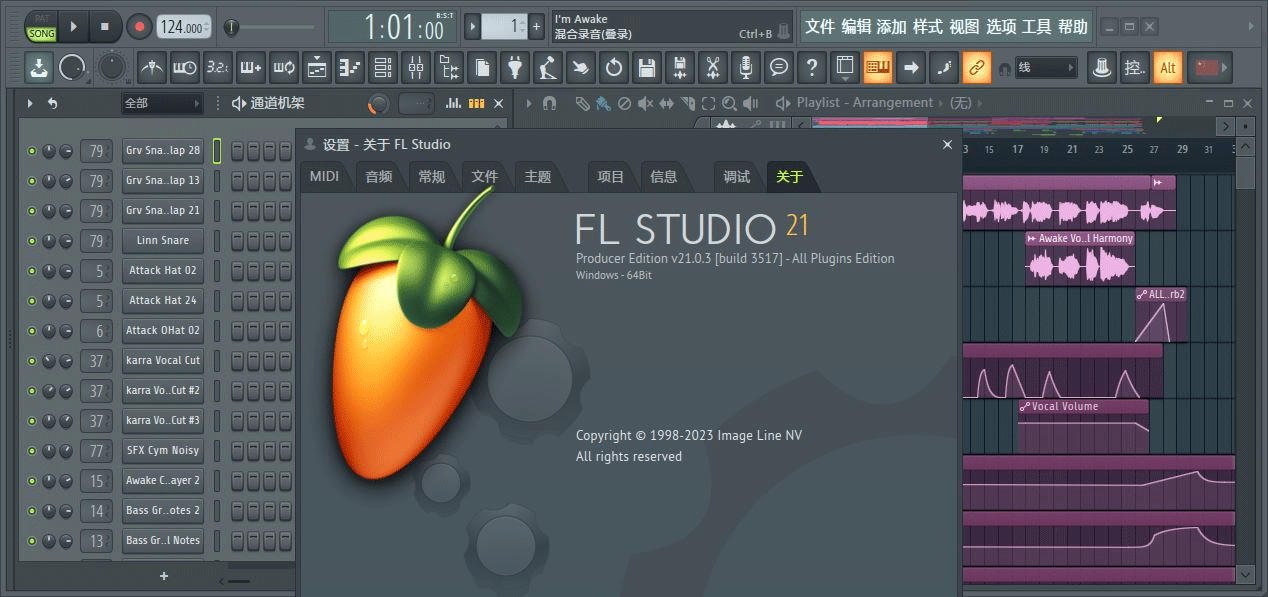Click the step editing footsteps icon
The image size is (1268, 597).
point(943,68)
